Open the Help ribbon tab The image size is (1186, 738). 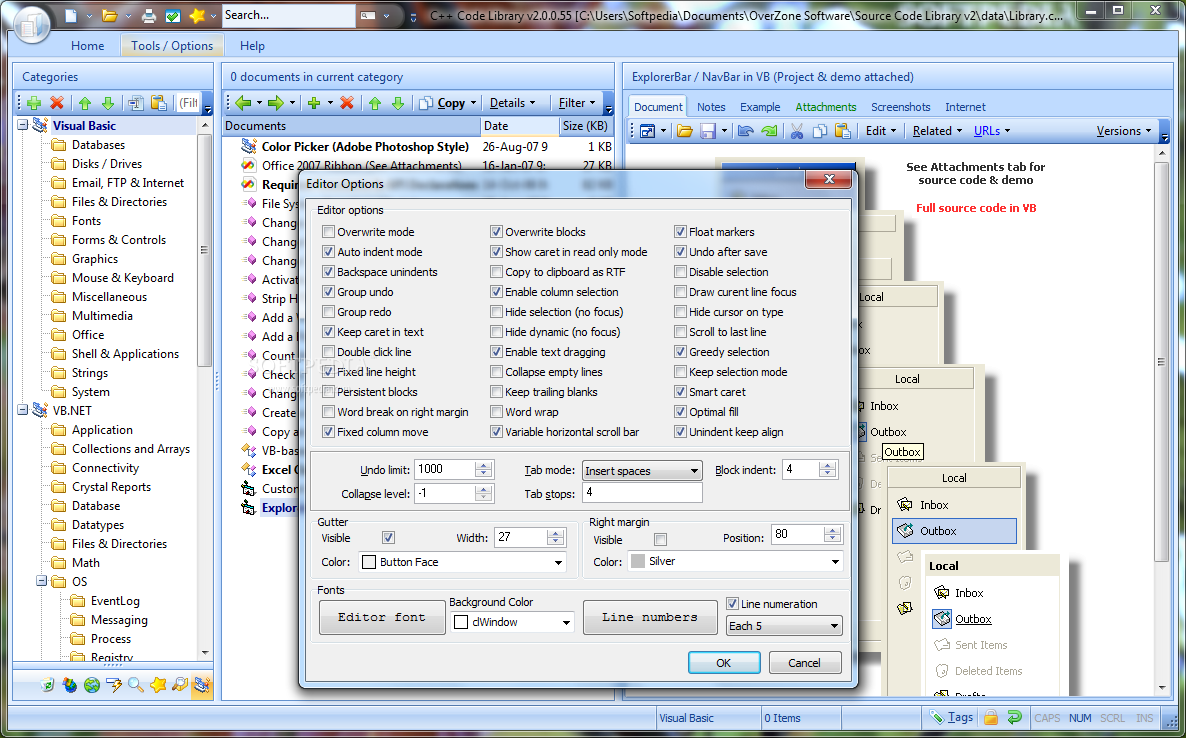(x=252, y=45)
